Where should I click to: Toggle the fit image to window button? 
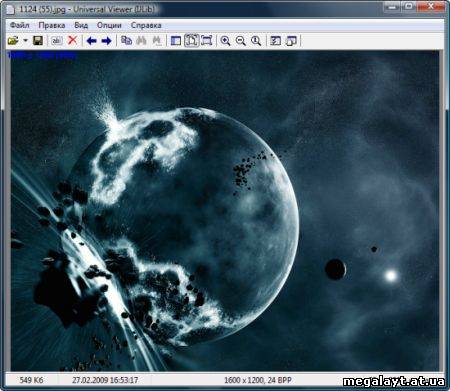(191, 40)
